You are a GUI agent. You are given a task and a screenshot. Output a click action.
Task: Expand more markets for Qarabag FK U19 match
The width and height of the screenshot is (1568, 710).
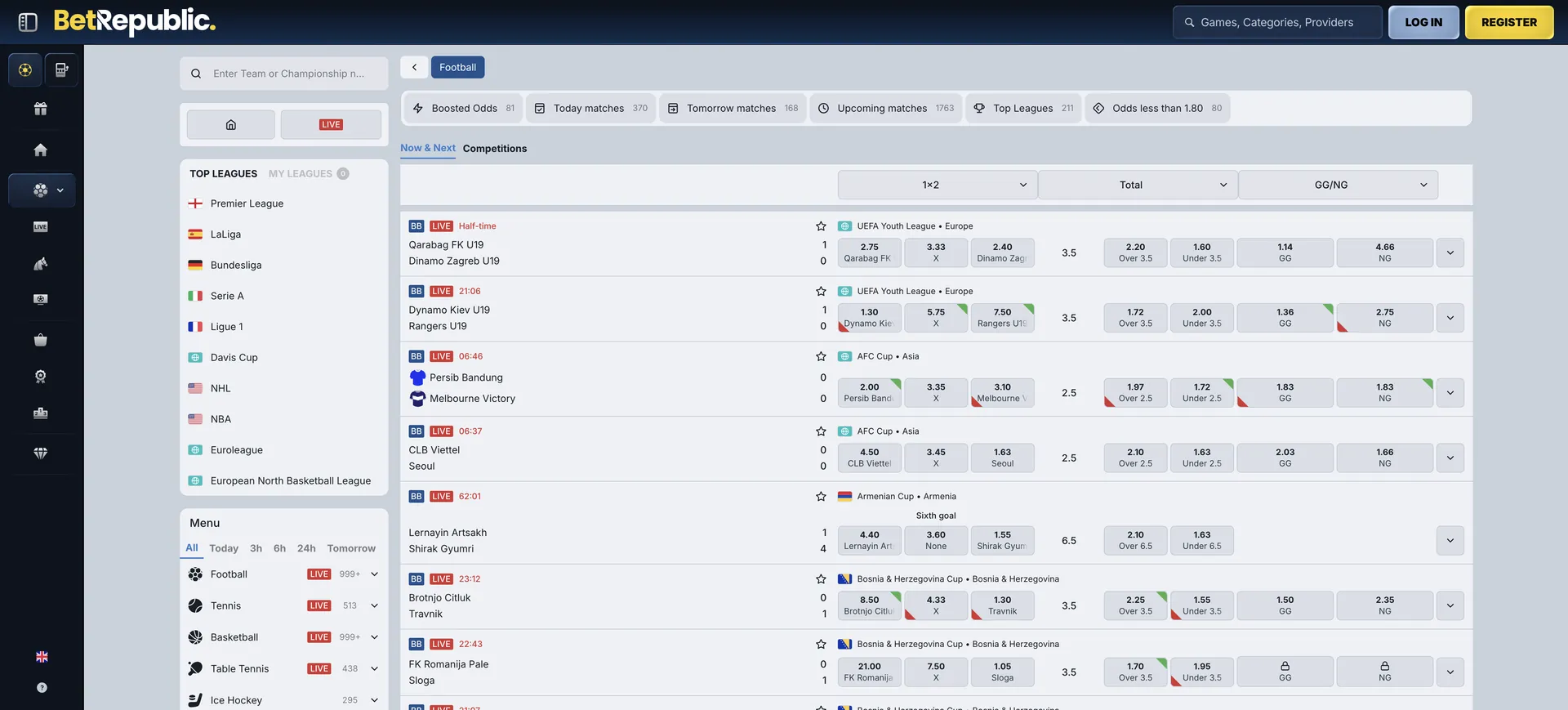pos(1450,253)
